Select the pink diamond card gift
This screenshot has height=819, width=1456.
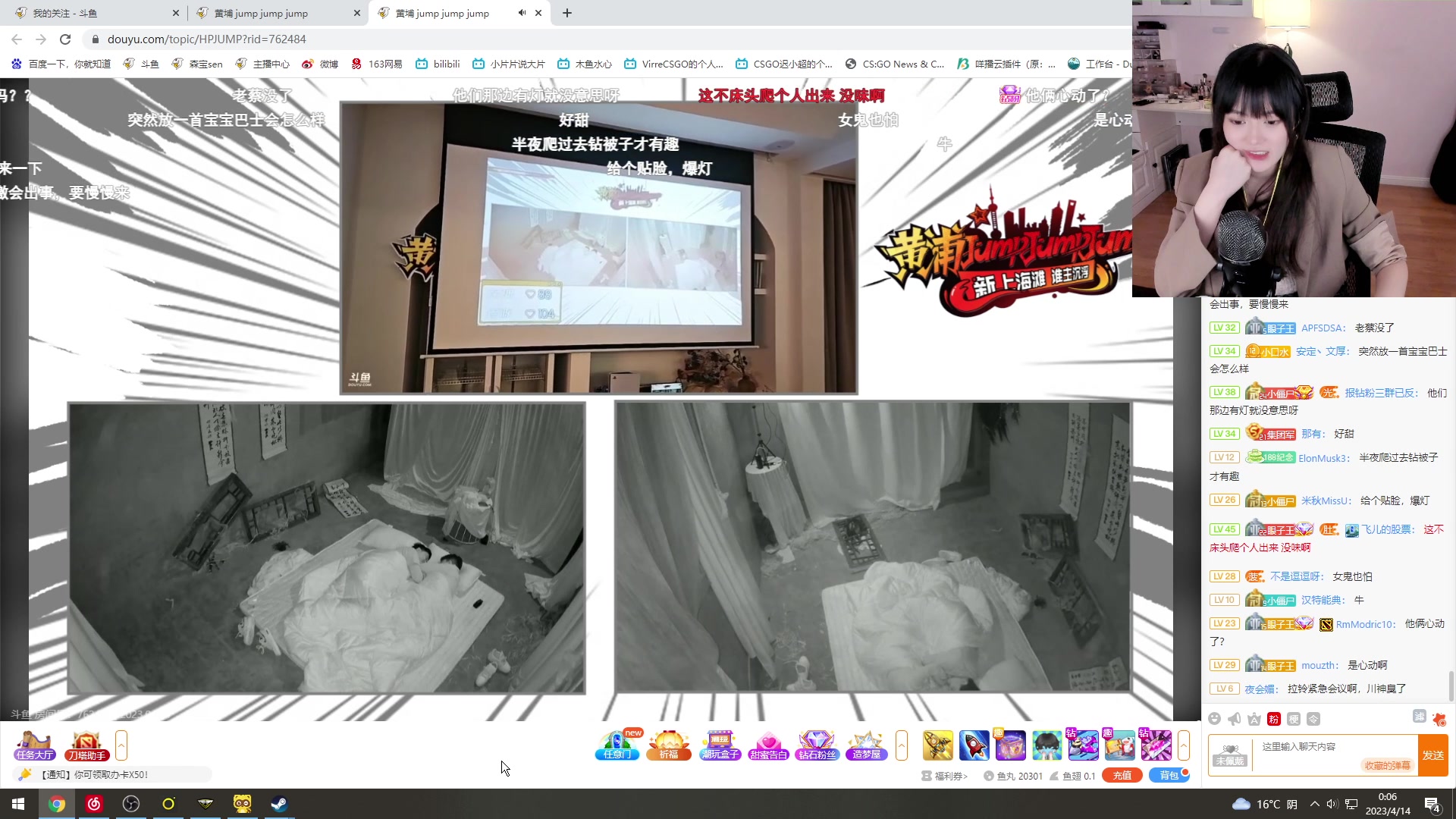click(x=1156, y=745)
